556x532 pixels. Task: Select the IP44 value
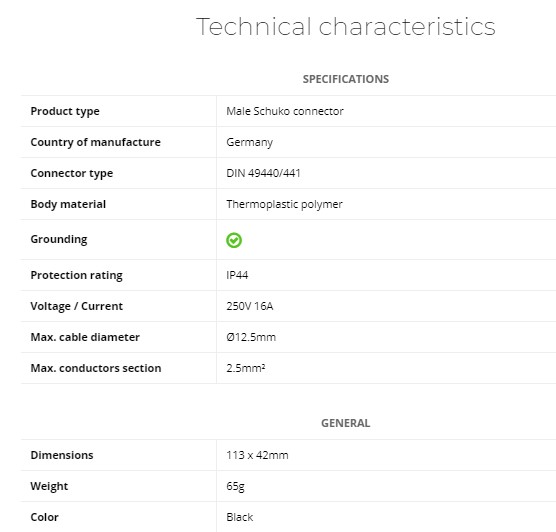coord(237,275)
